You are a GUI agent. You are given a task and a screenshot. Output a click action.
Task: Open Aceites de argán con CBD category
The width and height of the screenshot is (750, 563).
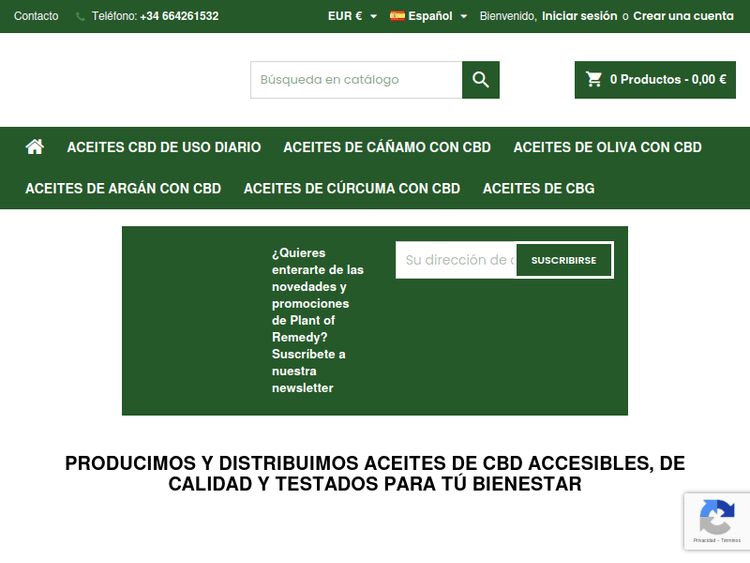(x=123, y=188)
